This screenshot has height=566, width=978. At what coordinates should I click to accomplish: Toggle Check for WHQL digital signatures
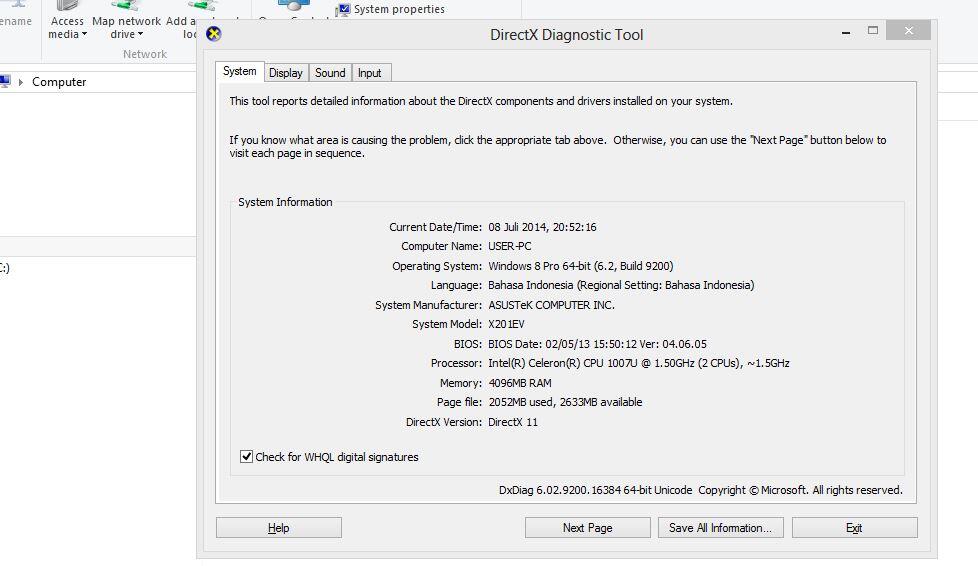point(246,457)
